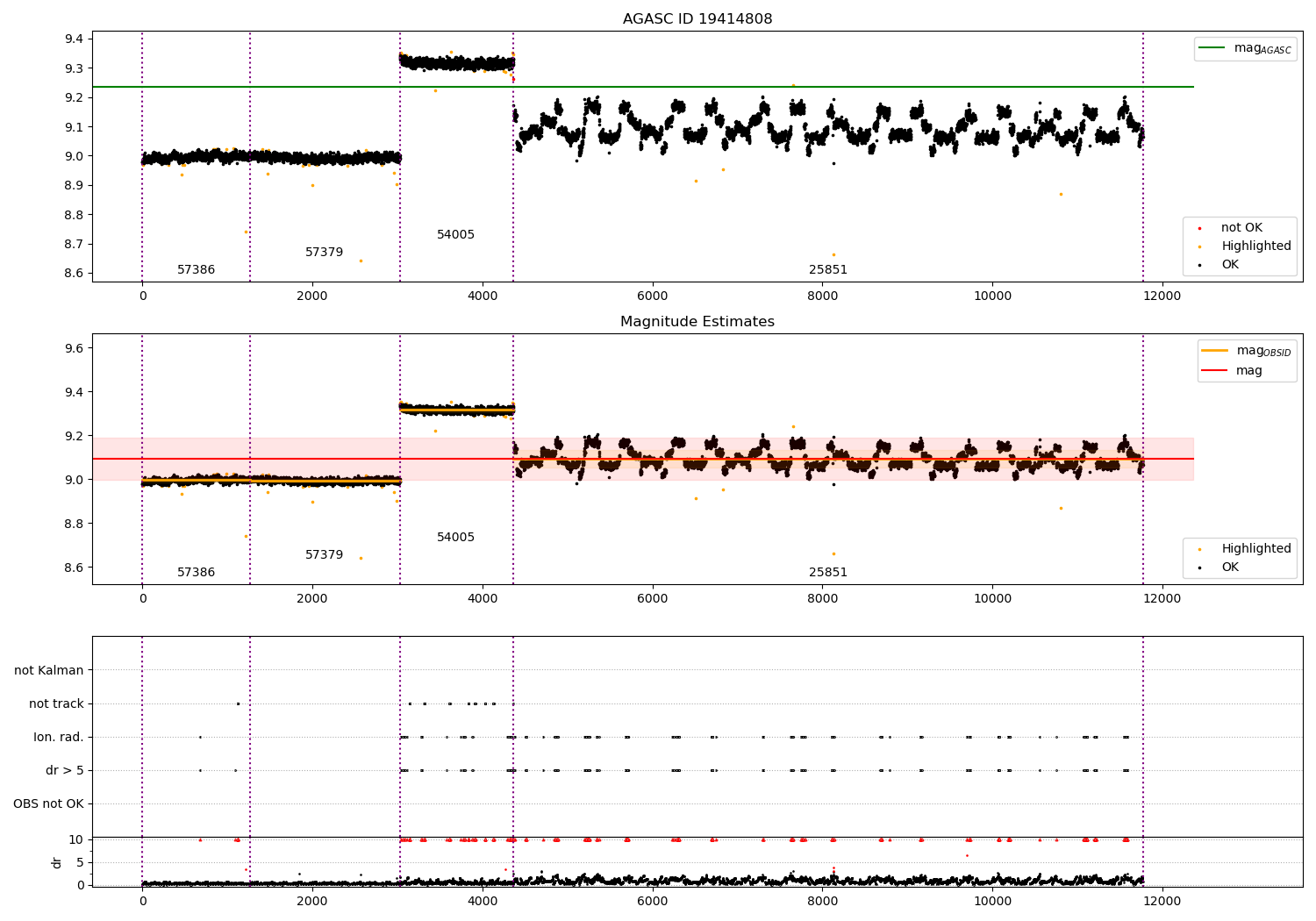Click the 'Ion. rad.' row label
Image resolution: width=1316 pixels, height=921 pixels.
click(x=59, y=738)
